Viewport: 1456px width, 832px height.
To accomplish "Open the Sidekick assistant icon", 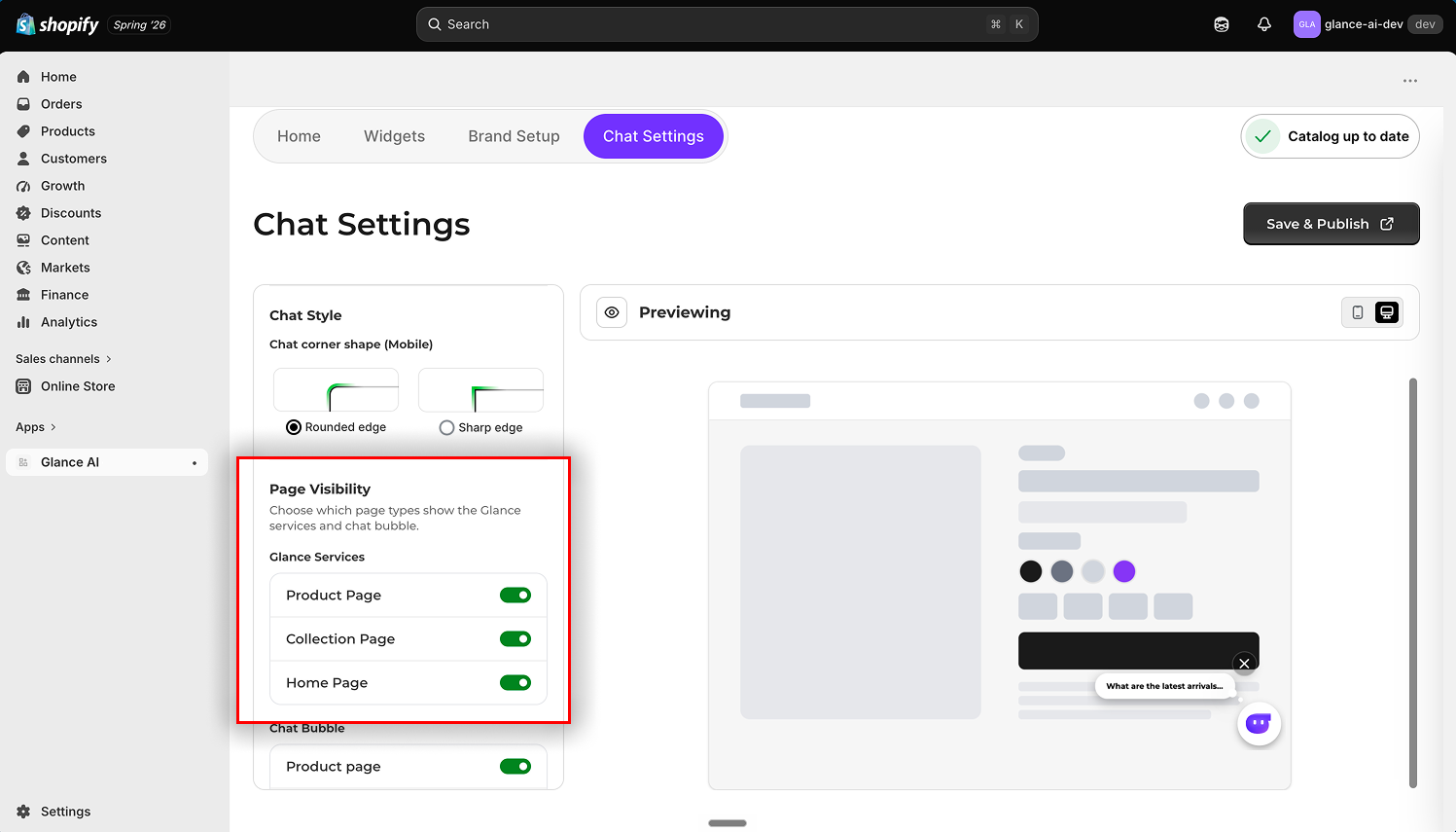I will click(x=1222, y=24).
